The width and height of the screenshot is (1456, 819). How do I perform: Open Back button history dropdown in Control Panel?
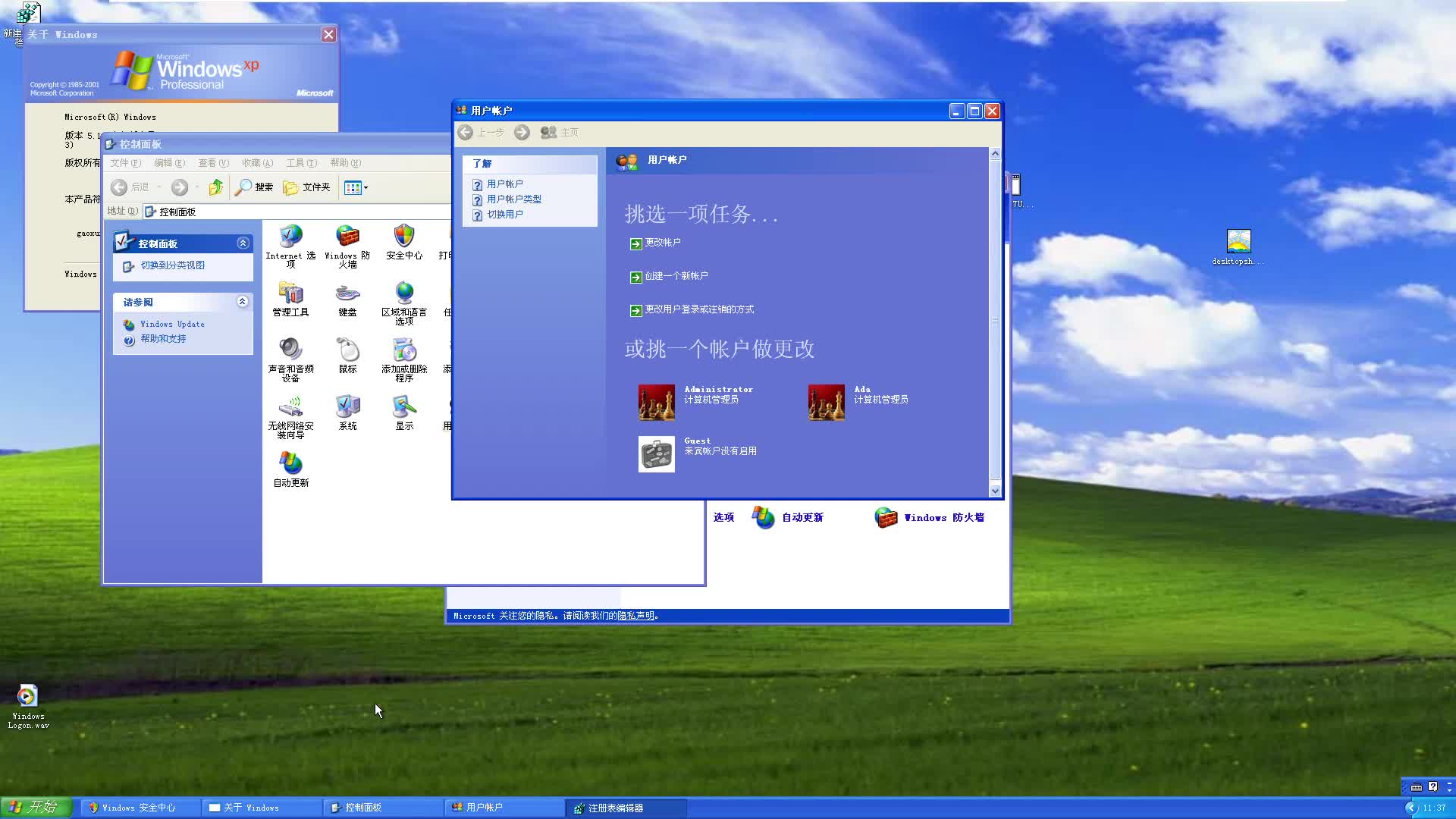159,187
